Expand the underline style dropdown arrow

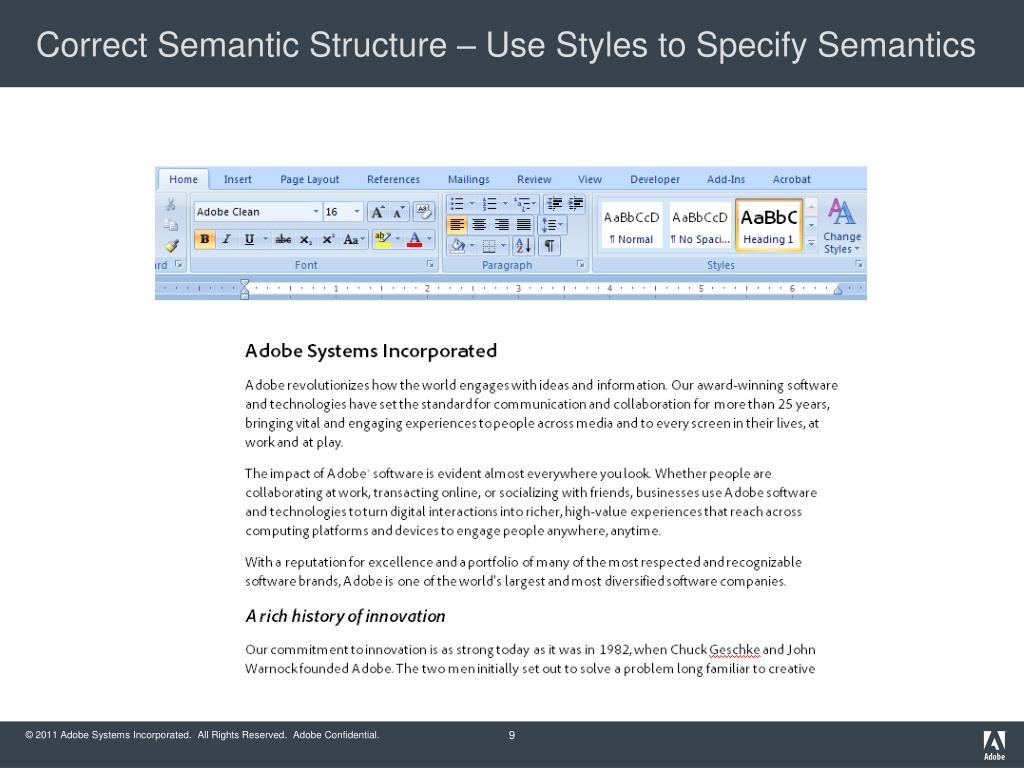[x=265, y=239]
